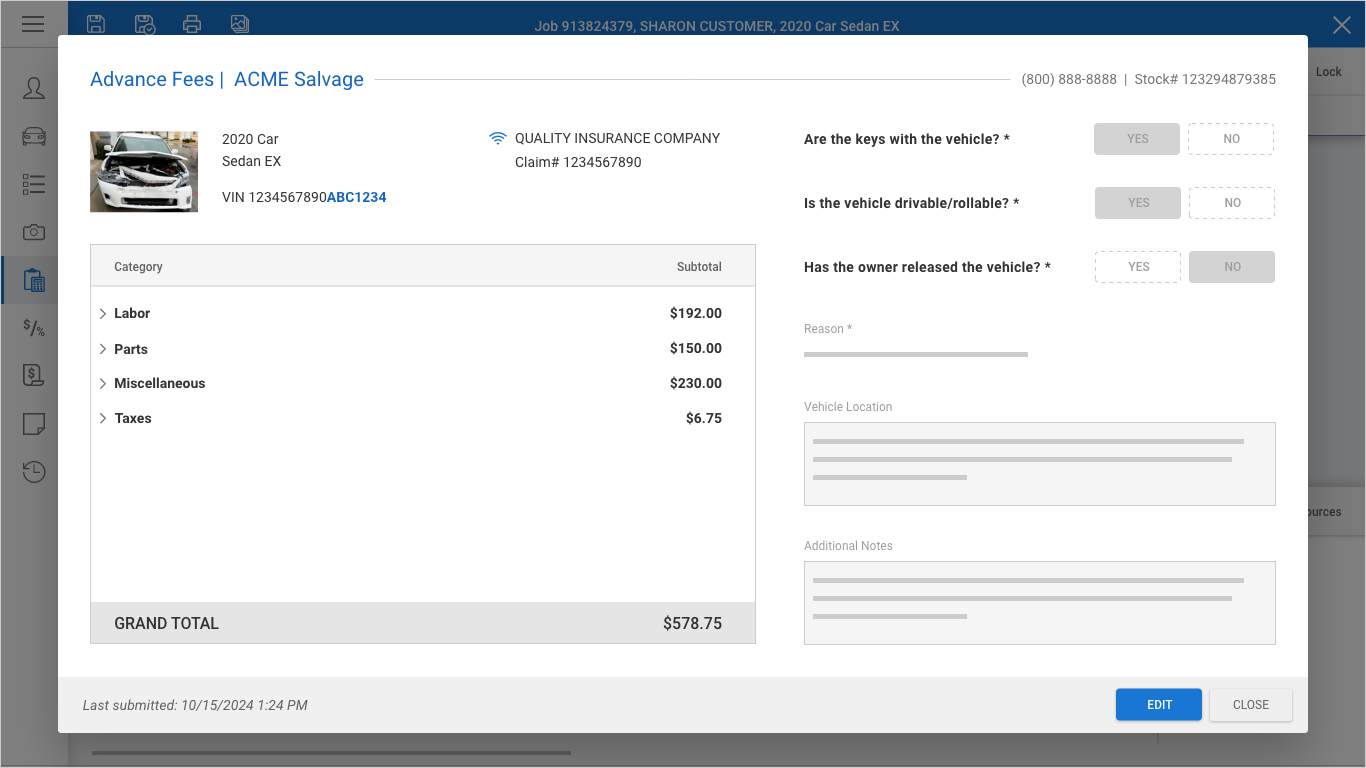Click the damaged vehicle thumbnail photo
This screenshot has height=768, width=1366.
(144, 172)
